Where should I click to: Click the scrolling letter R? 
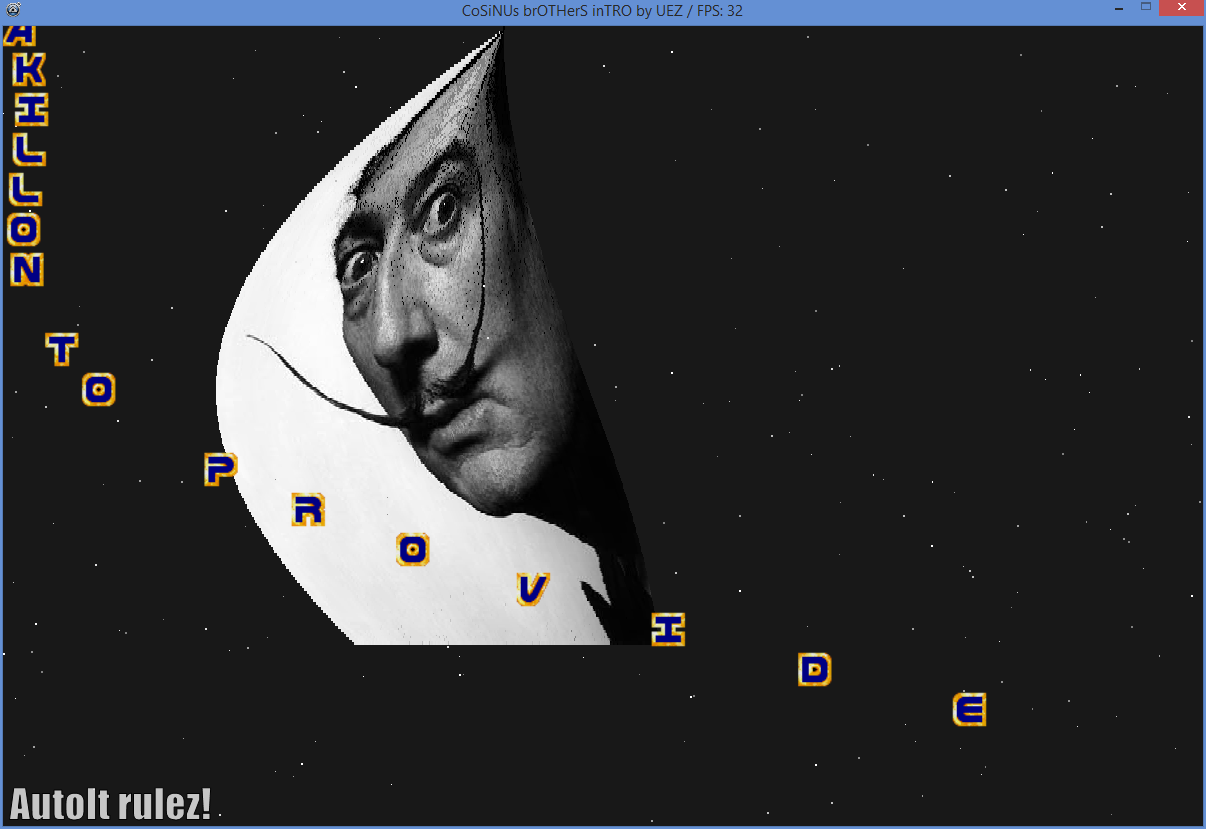coord(308,510)
